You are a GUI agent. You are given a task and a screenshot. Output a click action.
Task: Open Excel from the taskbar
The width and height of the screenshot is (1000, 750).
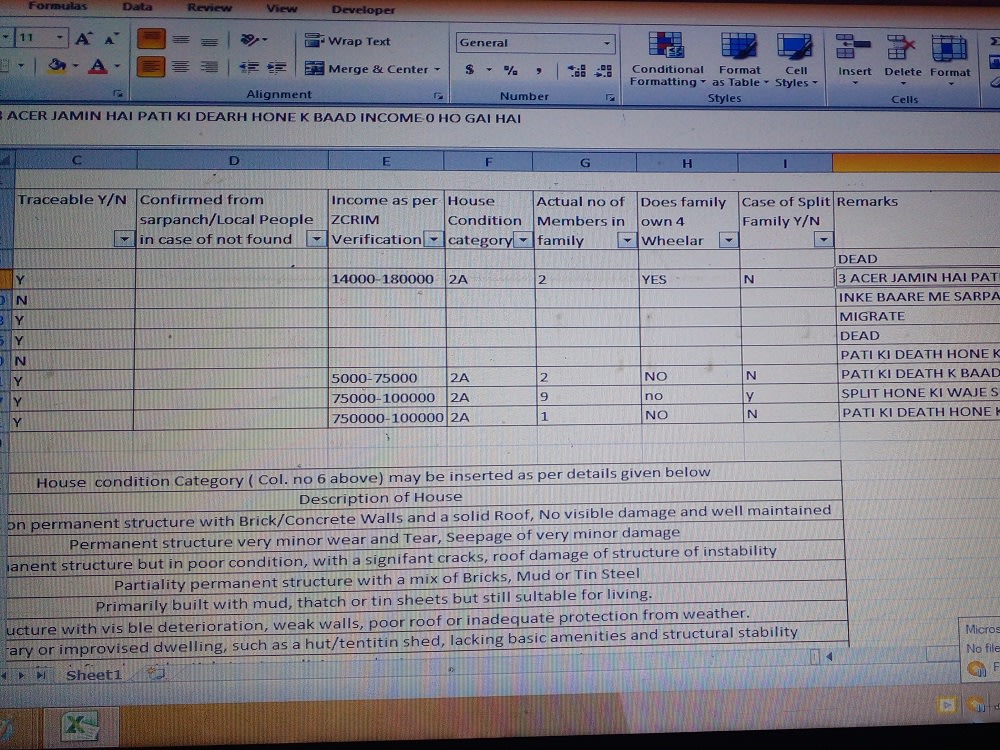click(79, 726)
